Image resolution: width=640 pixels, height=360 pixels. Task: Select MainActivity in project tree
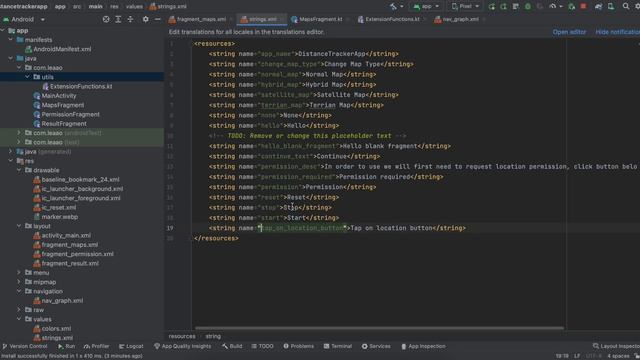pyautogui.click(x=59, y=96)
